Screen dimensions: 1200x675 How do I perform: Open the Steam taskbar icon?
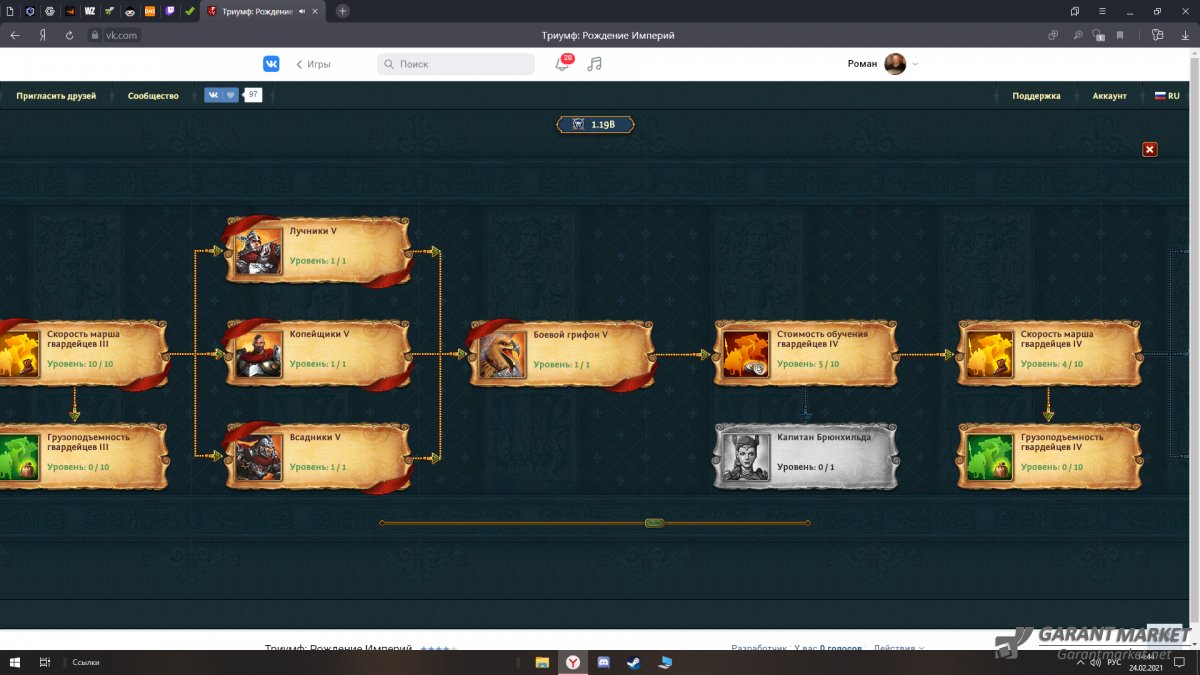click(x=634, y=662)
